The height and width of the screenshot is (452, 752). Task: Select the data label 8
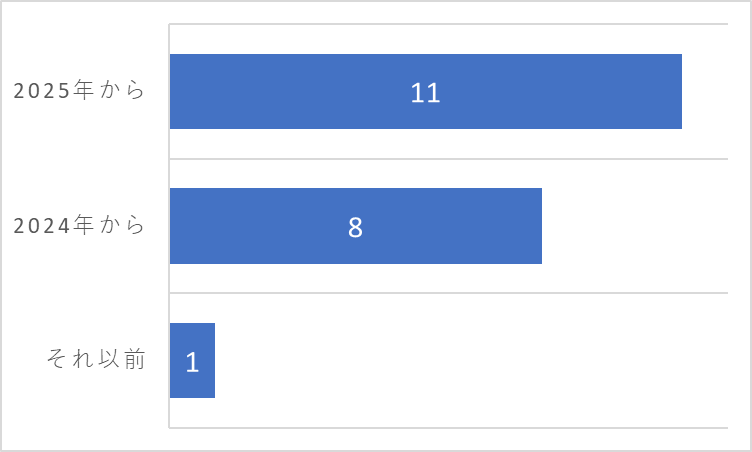pos(355,227)
